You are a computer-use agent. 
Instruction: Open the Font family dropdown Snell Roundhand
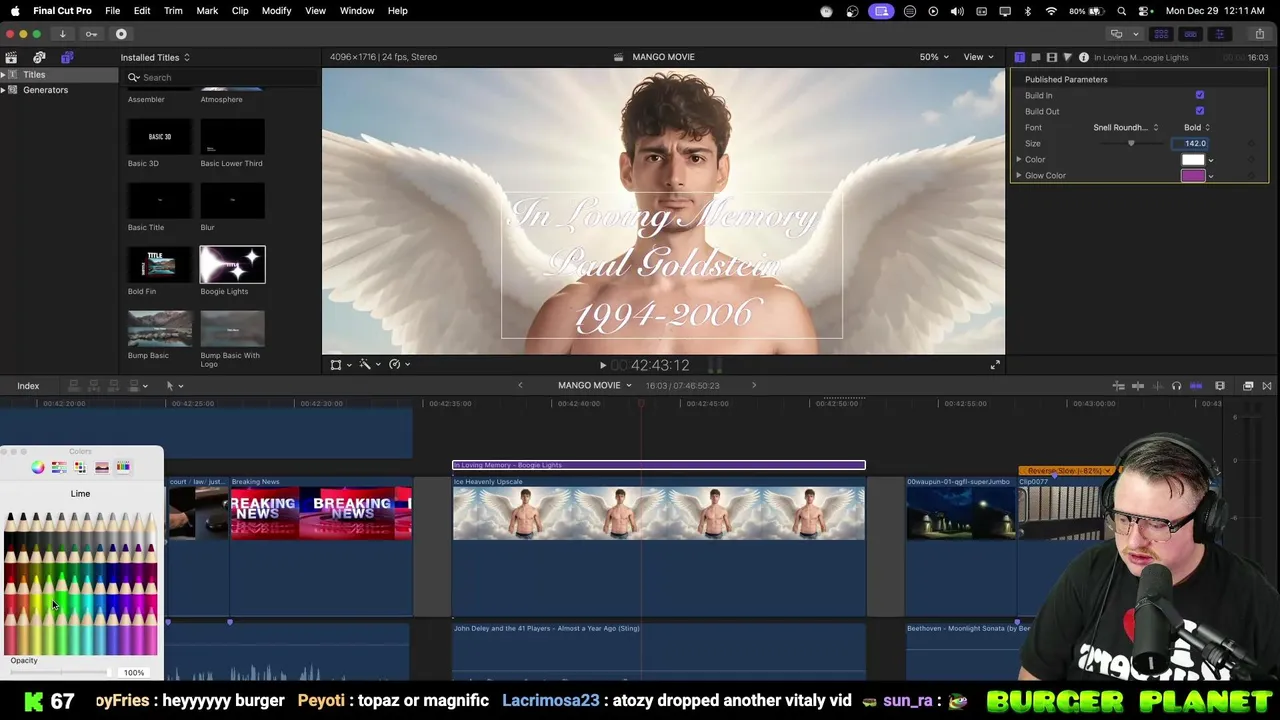[1125, 127]
